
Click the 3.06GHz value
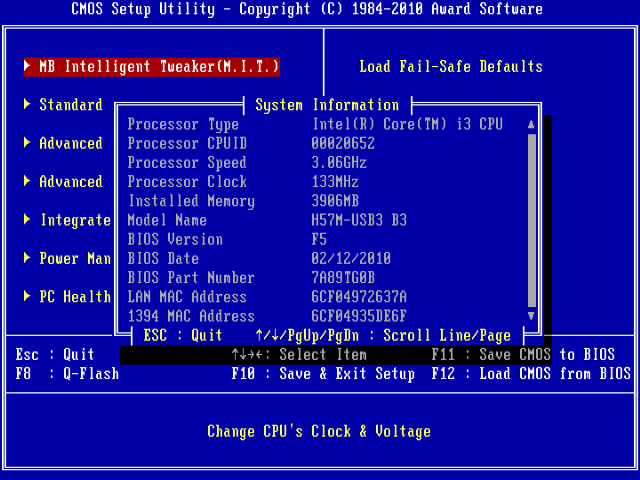tap(339, 162)
